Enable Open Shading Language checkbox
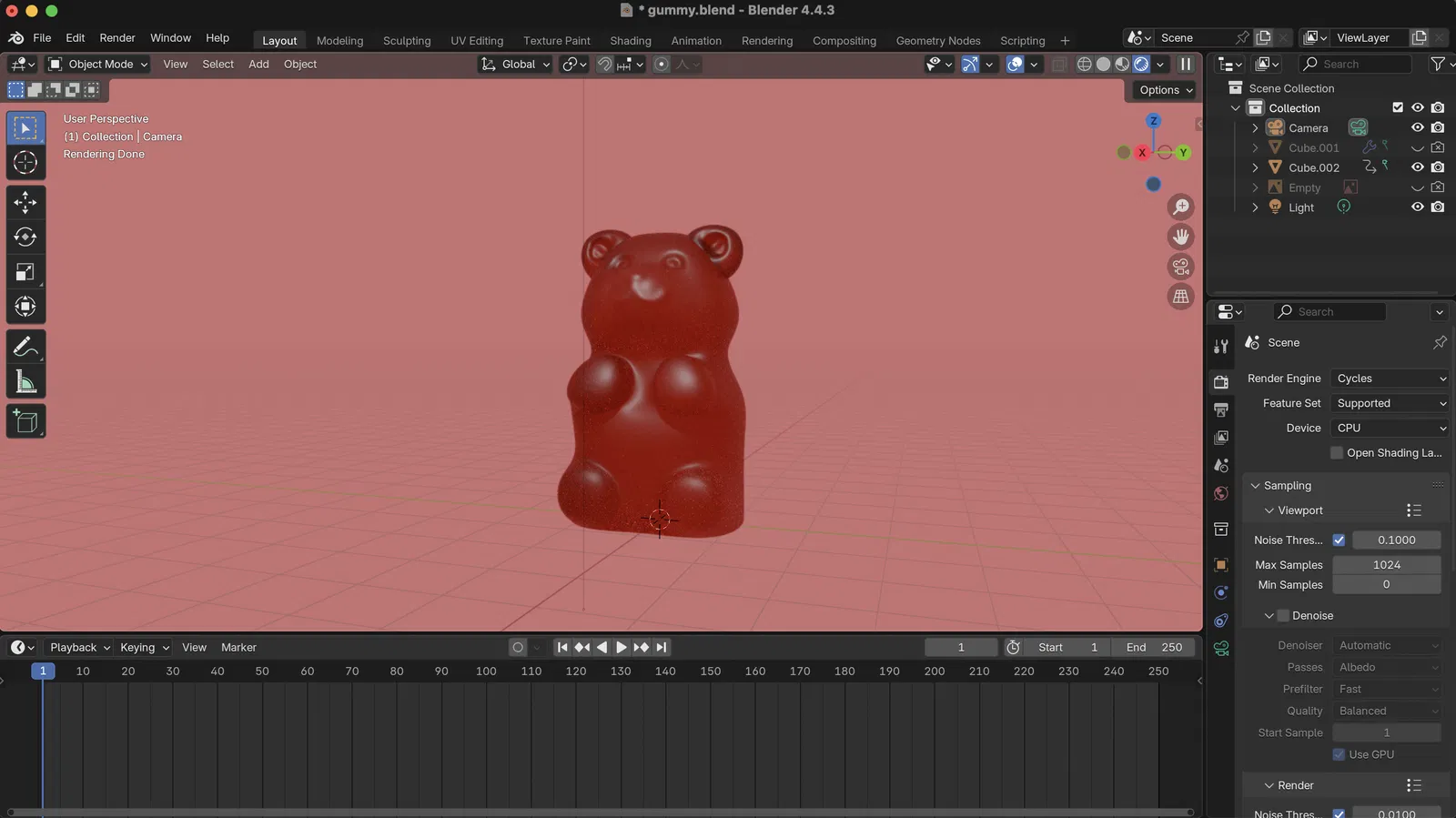The image size is (1456, 818). [x=1337, y=453]
